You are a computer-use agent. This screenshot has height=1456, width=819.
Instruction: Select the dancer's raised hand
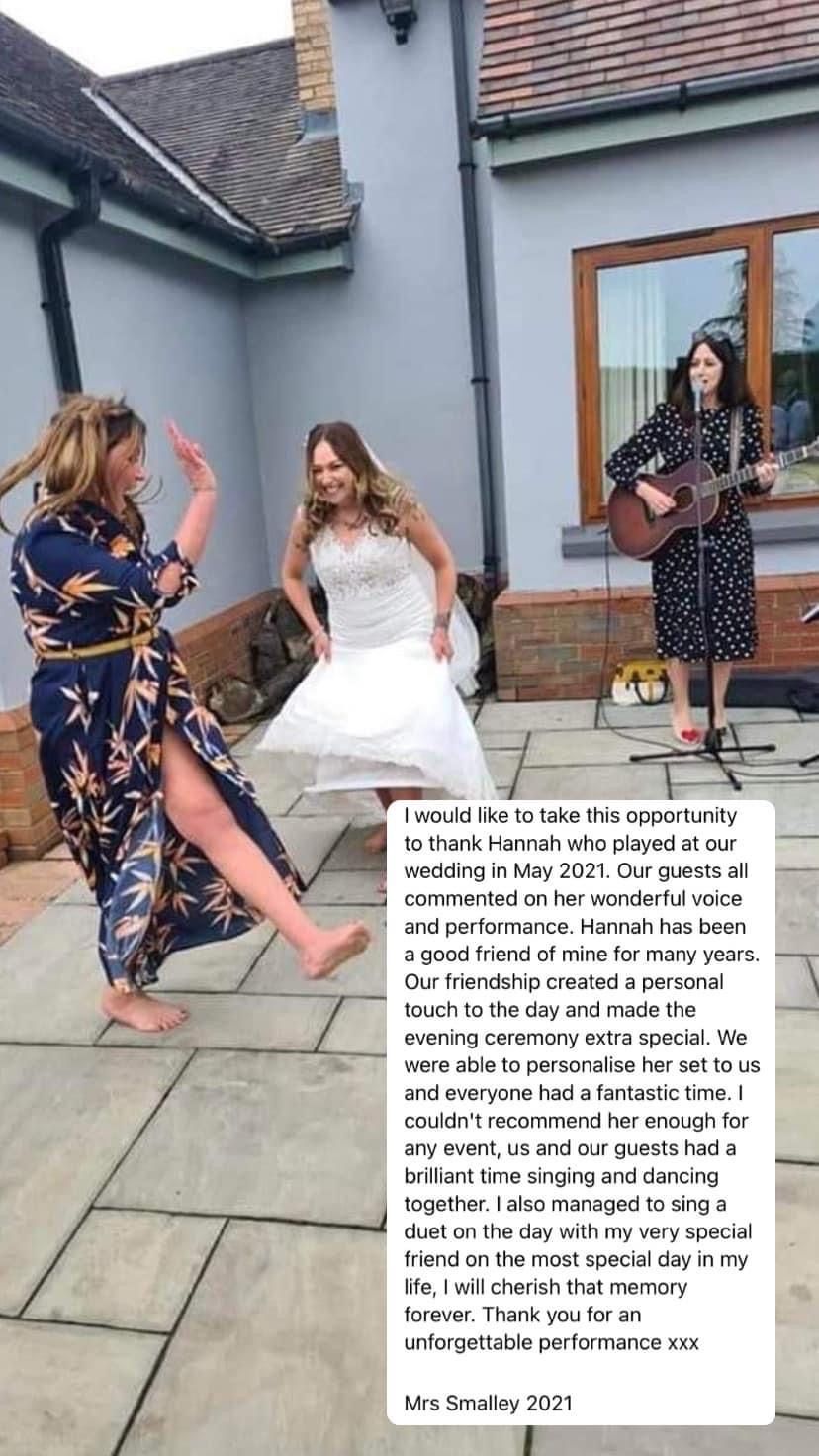(188, 453)
